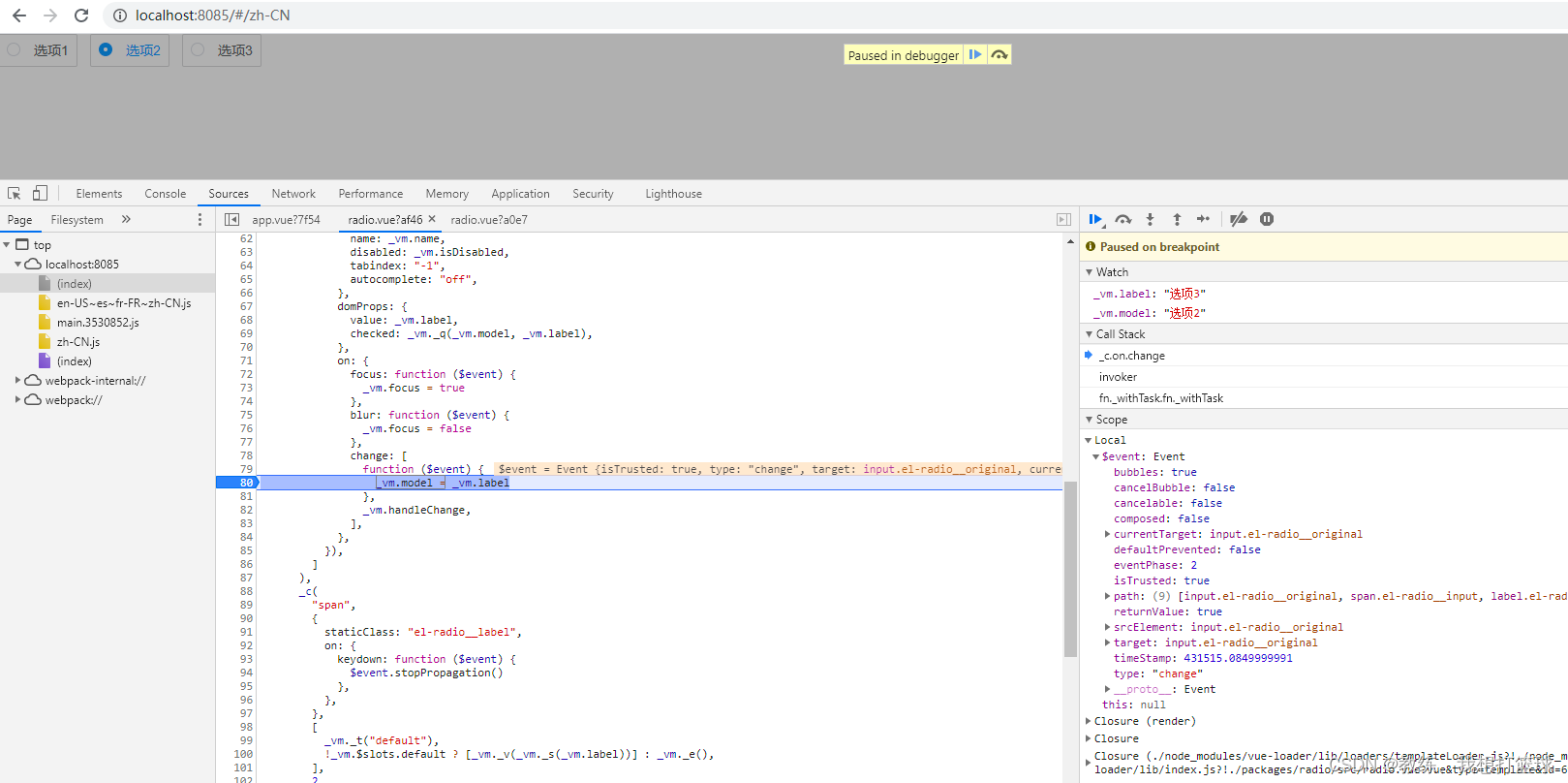
Task: Hide the debugger sidebar icon
Action: tap(1063, 220)
